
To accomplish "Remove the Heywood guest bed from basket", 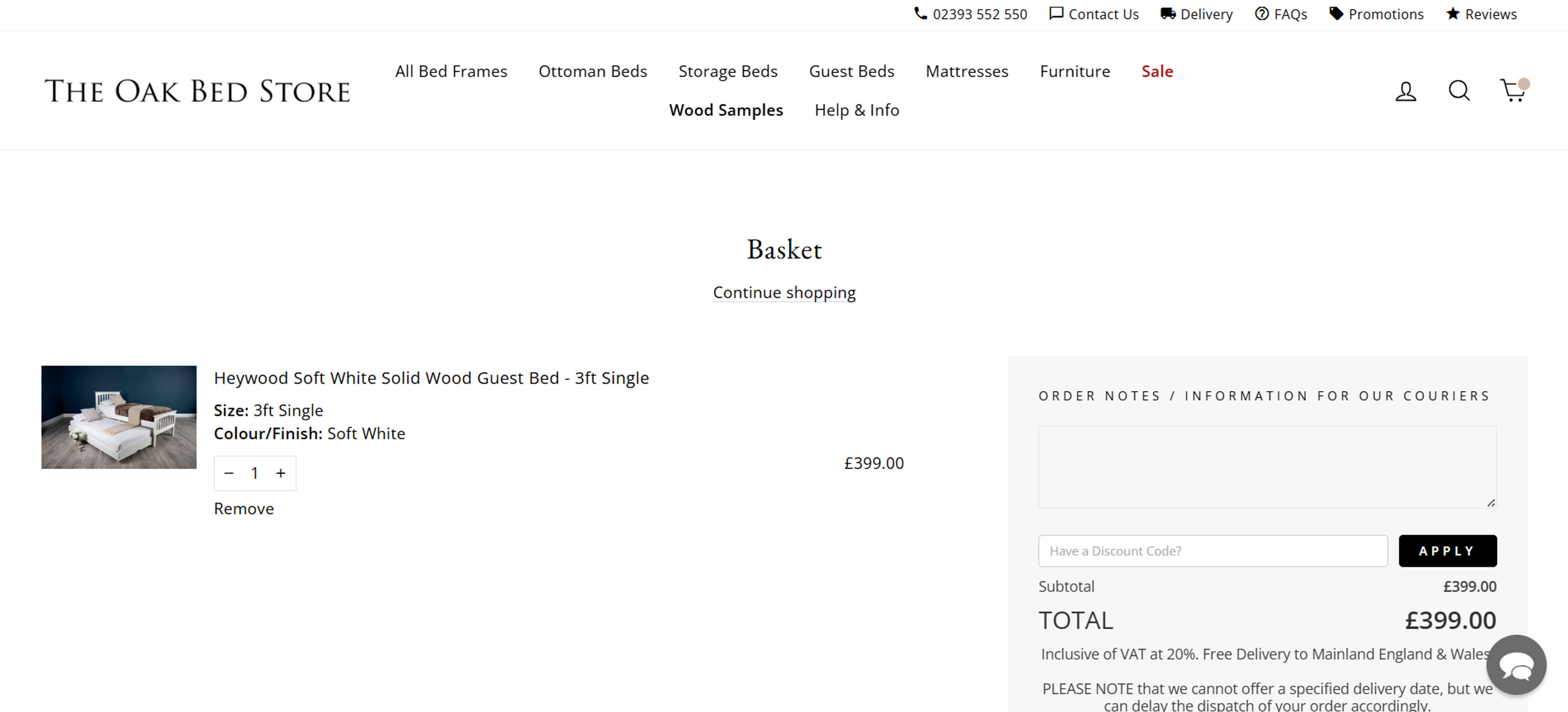I will [243, 509].
